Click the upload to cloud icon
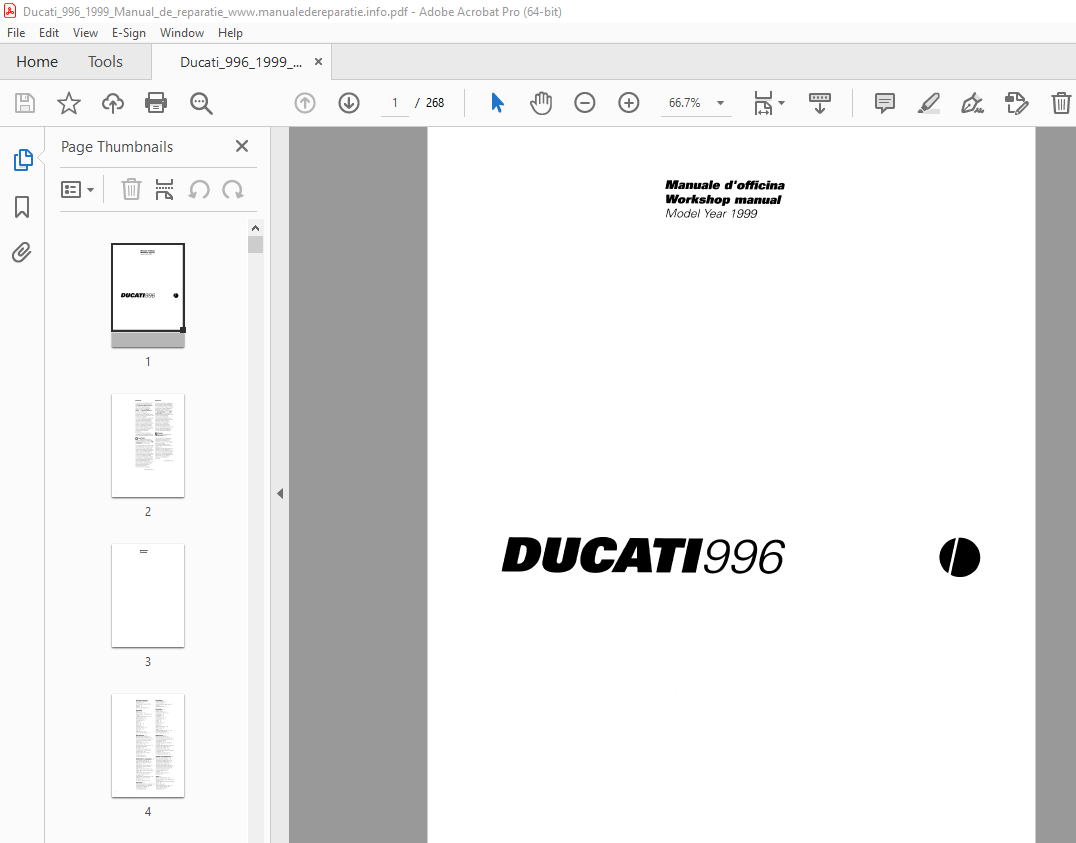The image size is (1076, 843). point(113,103)
